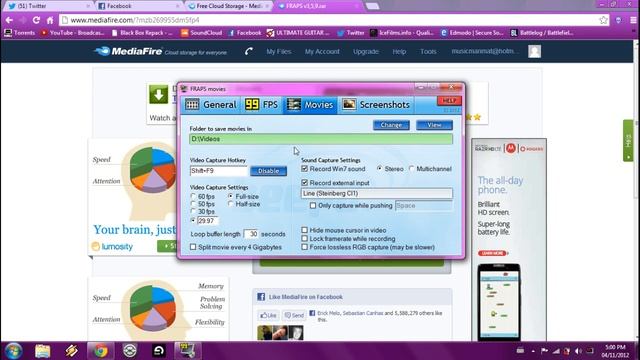
Task: Click the Facebook Like button
Action: coord(268,316)
